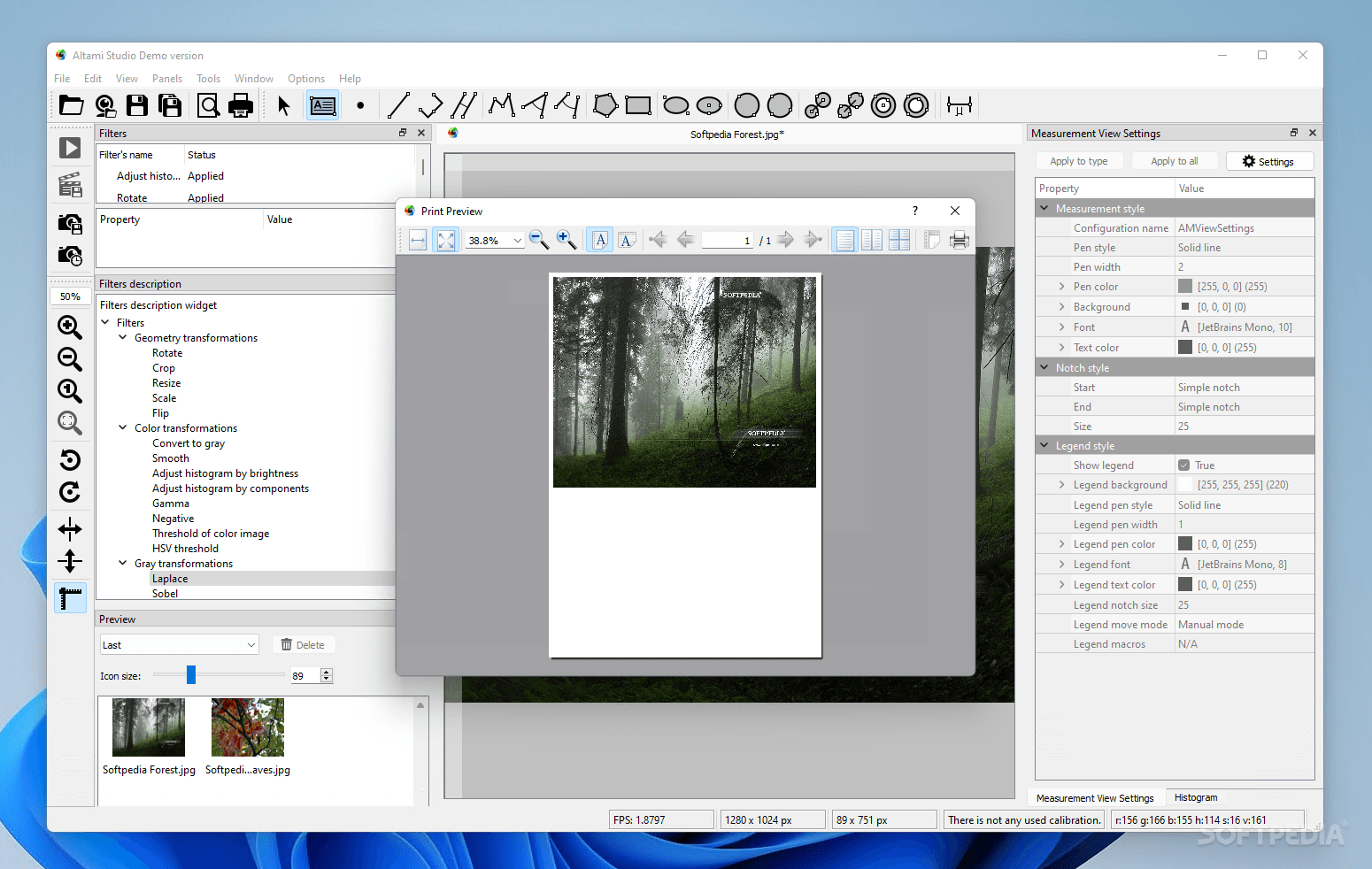The height and width of the screenshot is (869, 1372).
Task: Toggle the ruler tool at sidebar bottom
Action: click(70, 598)
